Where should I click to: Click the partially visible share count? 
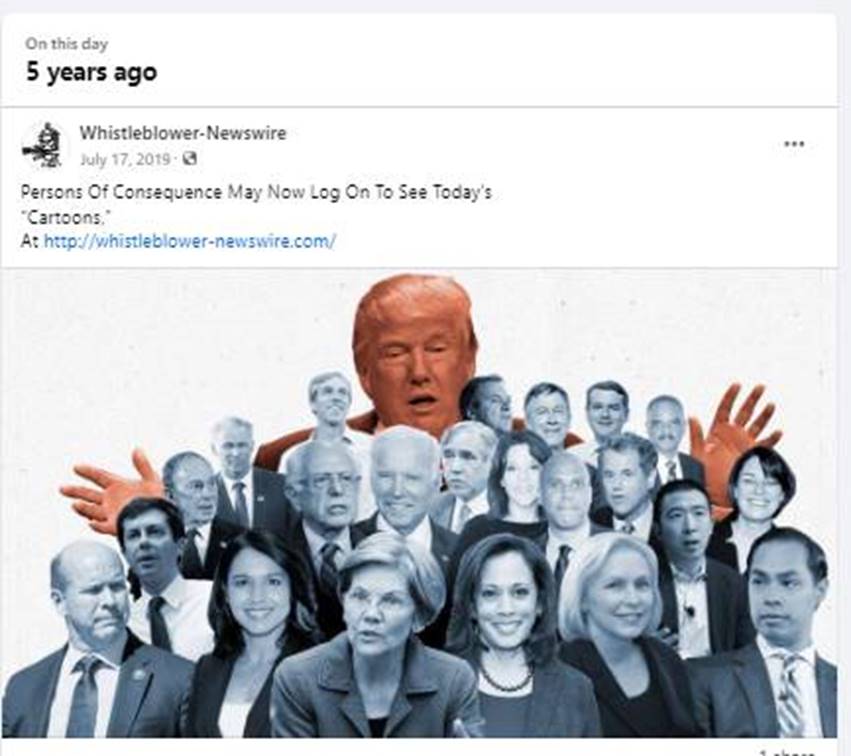(787, 753)
